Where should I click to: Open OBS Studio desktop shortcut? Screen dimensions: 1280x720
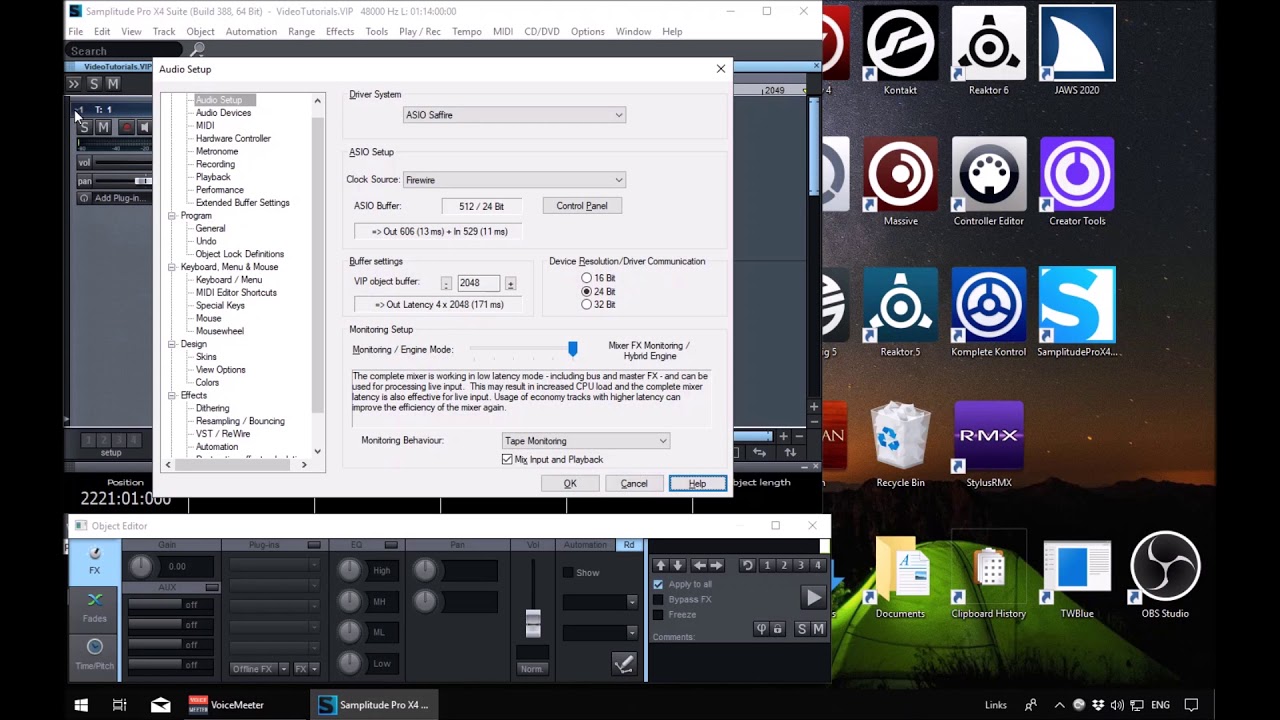(x=1165, y=574)
